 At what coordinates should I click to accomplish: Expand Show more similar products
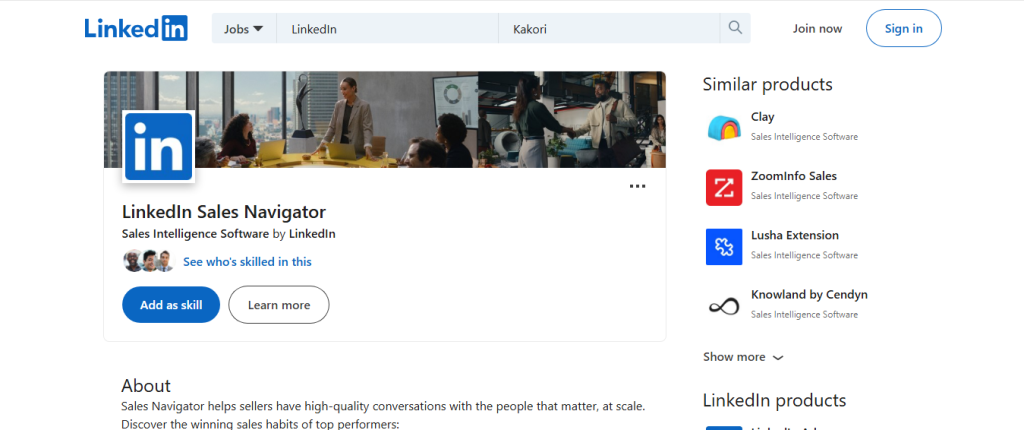coord(743,357)
